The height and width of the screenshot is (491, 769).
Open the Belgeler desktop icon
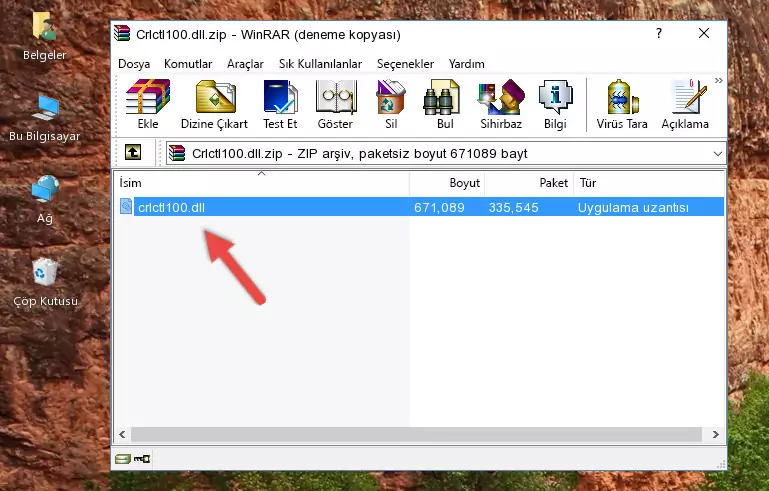(x=45, y=26)
